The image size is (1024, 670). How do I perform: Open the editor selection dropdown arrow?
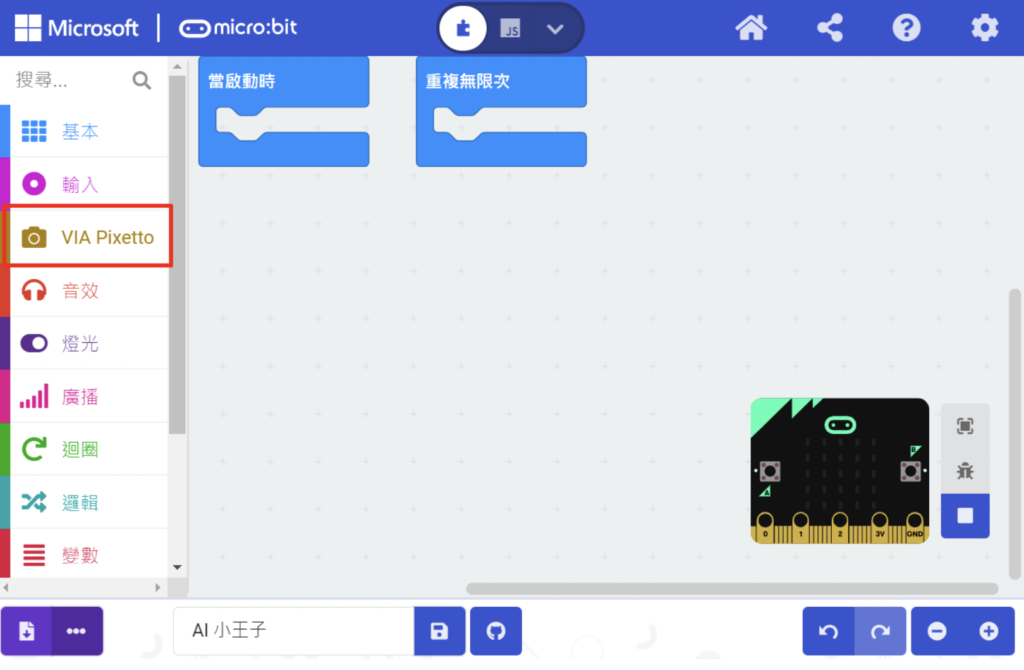pos(556,28)
